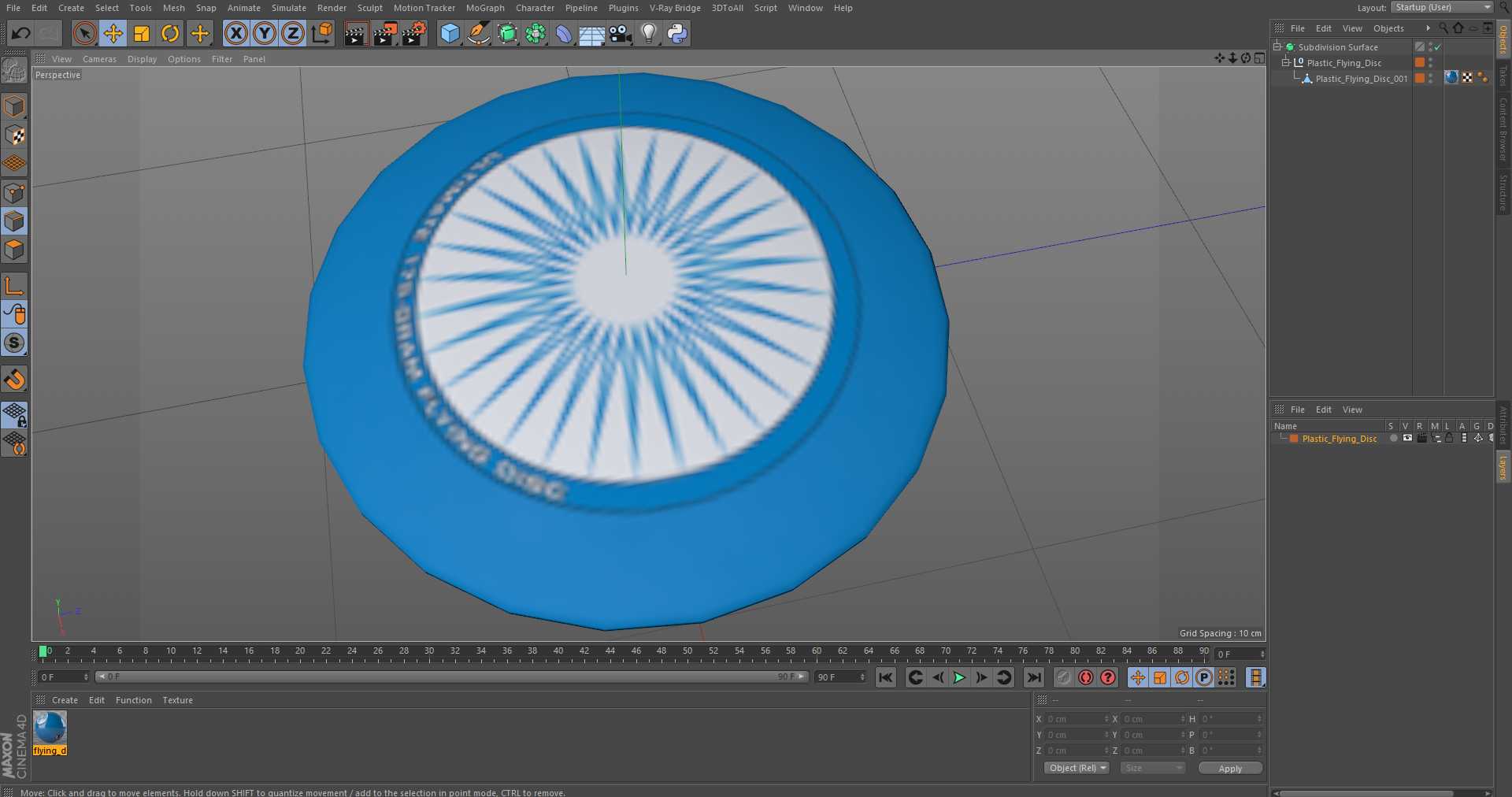Open material manager Texture menu
This screenshot has height=797, width=1512.
click(x=177, y=700)
